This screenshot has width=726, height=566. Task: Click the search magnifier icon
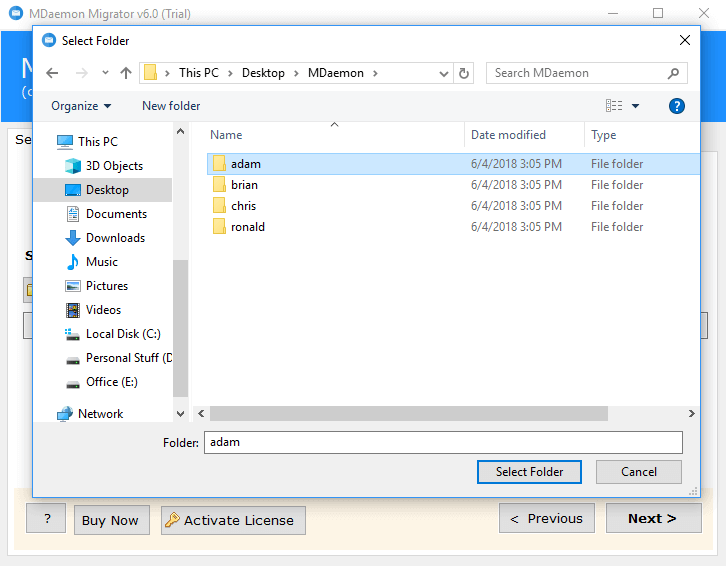point(673,73)
